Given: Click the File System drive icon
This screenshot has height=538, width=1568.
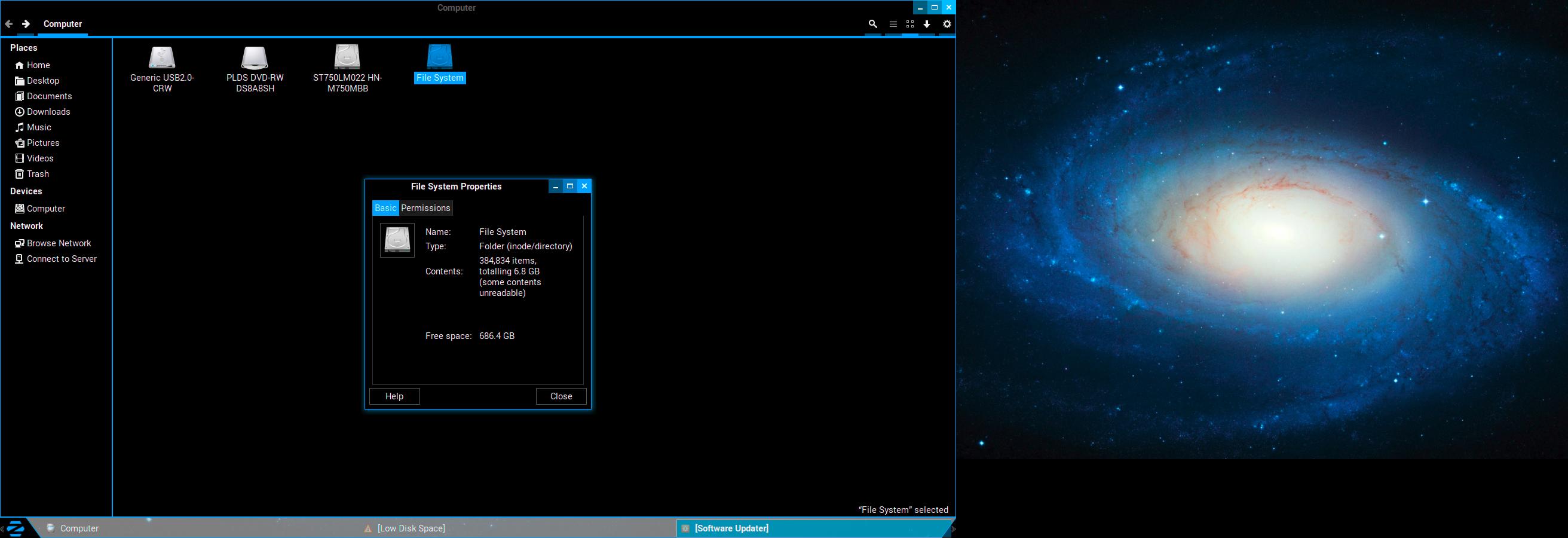Looking at the screenshot, I should click(439, 57).
